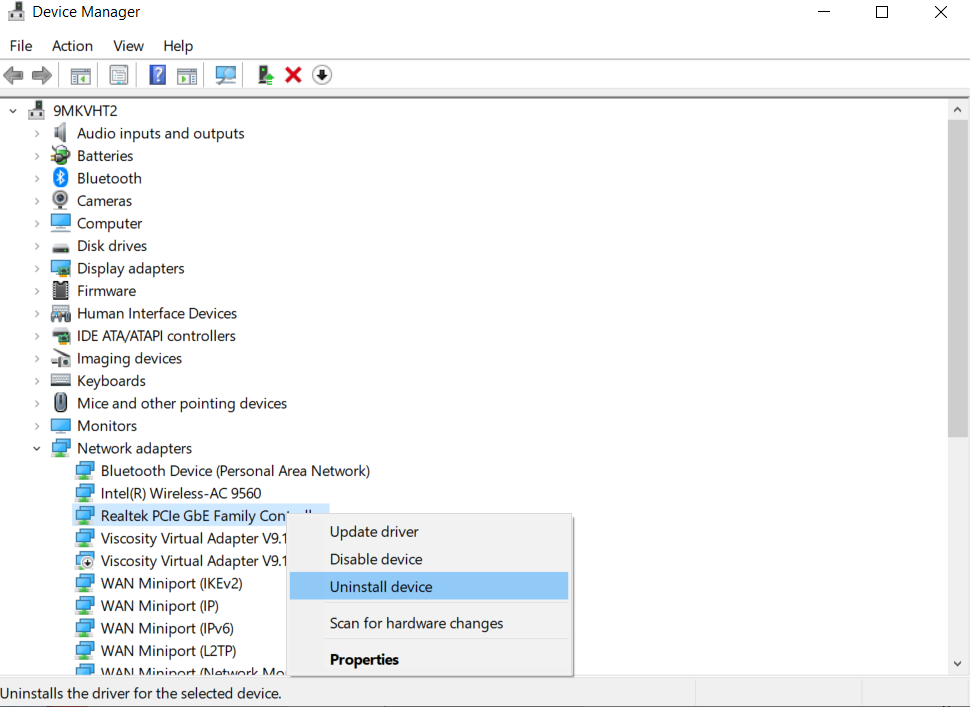Click the IDE ATA/ATAPI controllers icon
This screenshot has height=707, width=970.
point(61,336)
